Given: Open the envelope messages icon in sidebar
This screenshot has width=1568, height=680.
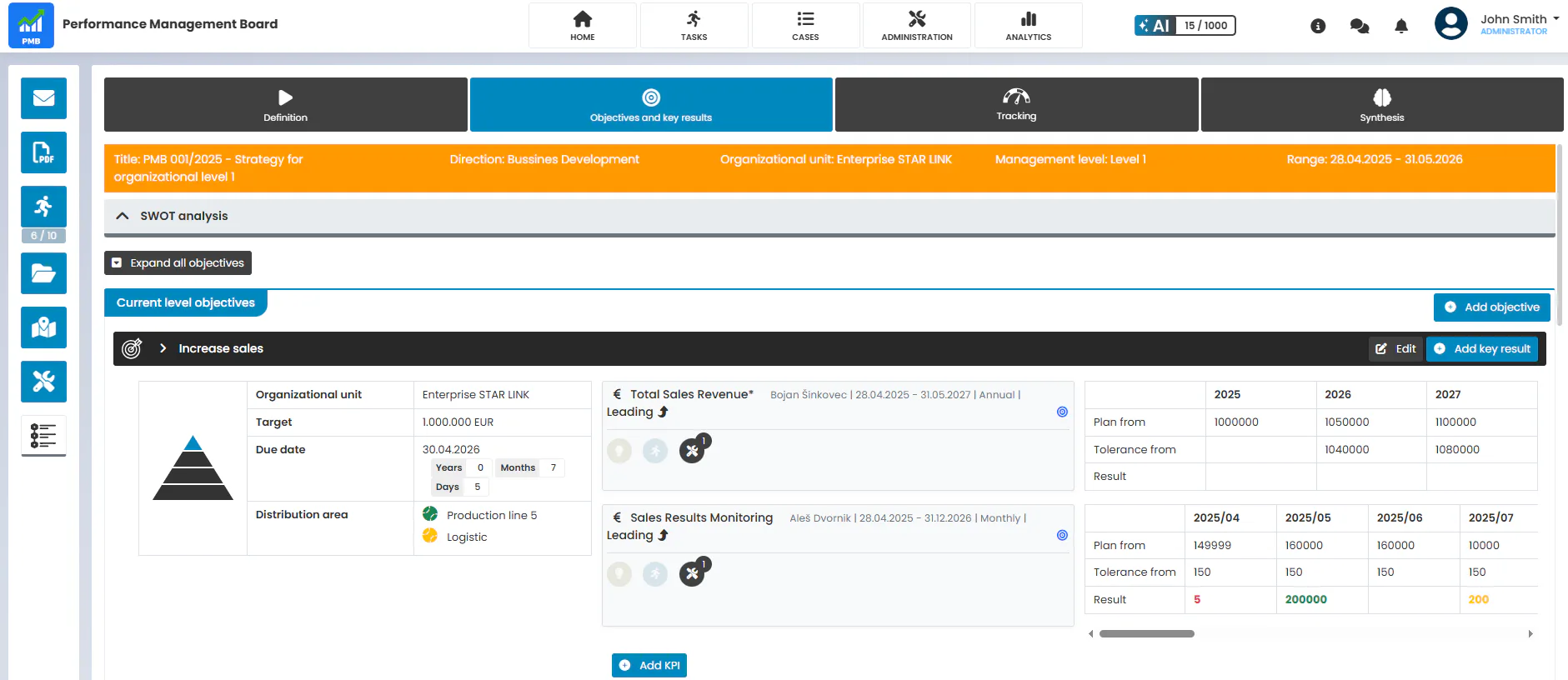Looking at the screenshot, I should [x=43, y=98].
